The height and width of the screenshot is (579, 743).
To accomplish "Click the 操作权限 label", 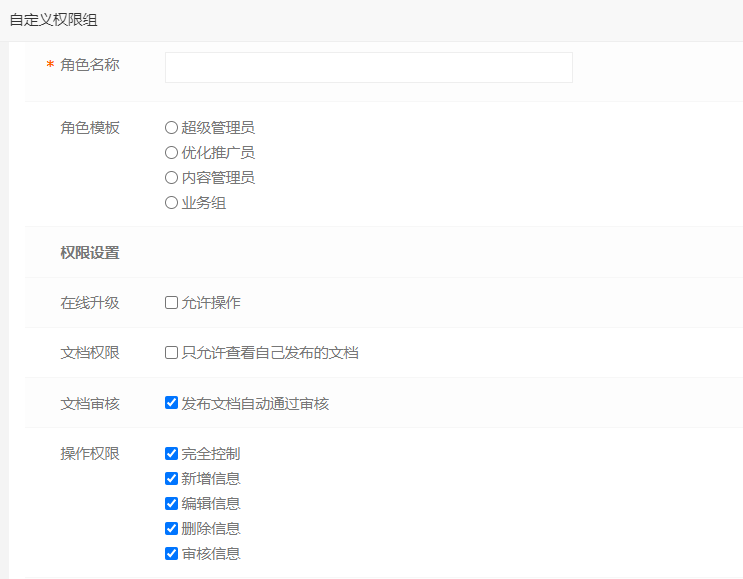I will pyautogui.click(x=90, y=454).
